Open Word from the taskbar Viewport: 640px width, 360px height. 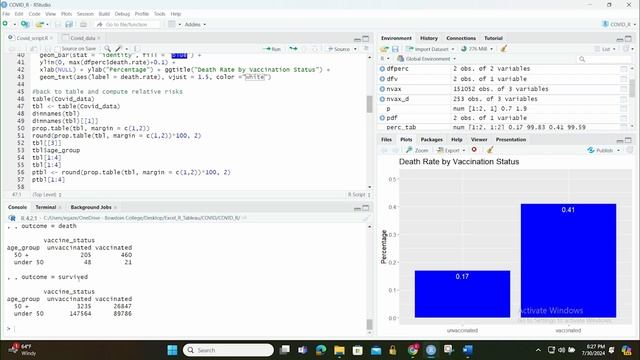coord(468,350)
